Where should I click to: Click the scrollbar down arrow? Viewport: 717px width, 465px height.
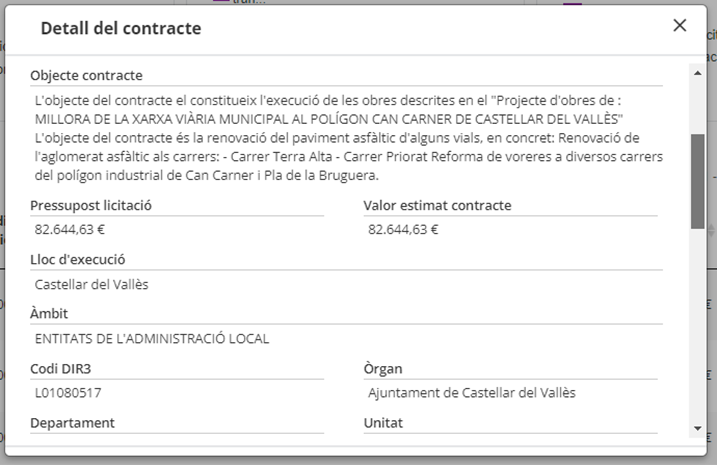pos(697,428)
